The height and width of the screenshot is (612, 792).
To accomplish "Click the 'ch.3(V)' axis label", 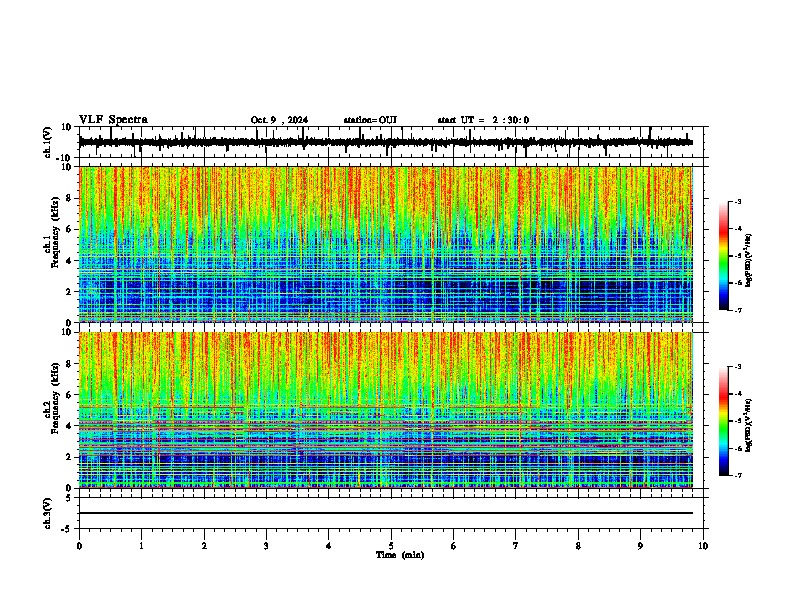I will coord(48,514).
